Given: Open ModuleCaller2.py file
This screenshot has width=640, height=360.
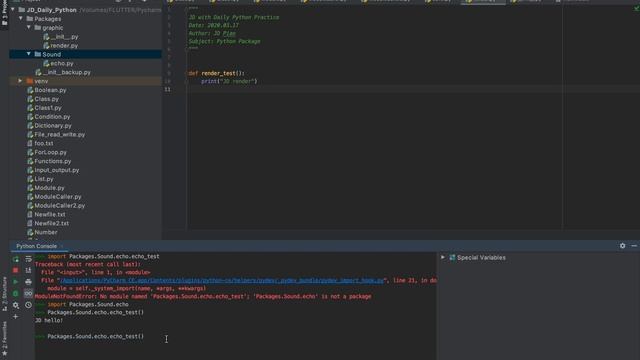Looking at the screenshot, I should (60, 206).
